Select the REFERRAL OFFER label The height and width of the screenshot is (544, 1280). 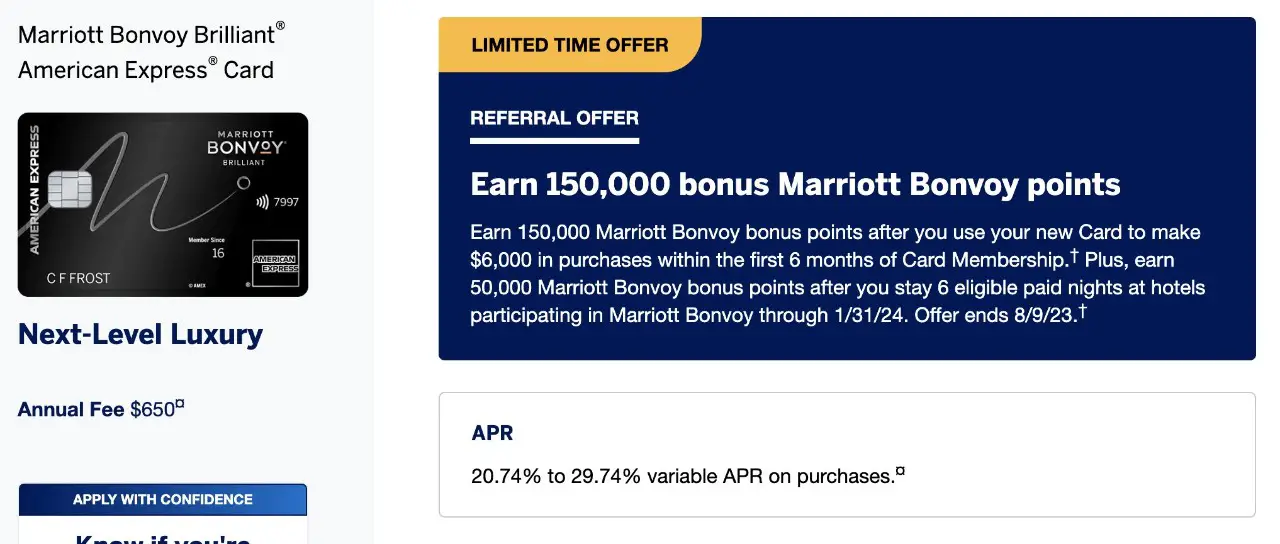pyautogui.click(x=554, y=118)
